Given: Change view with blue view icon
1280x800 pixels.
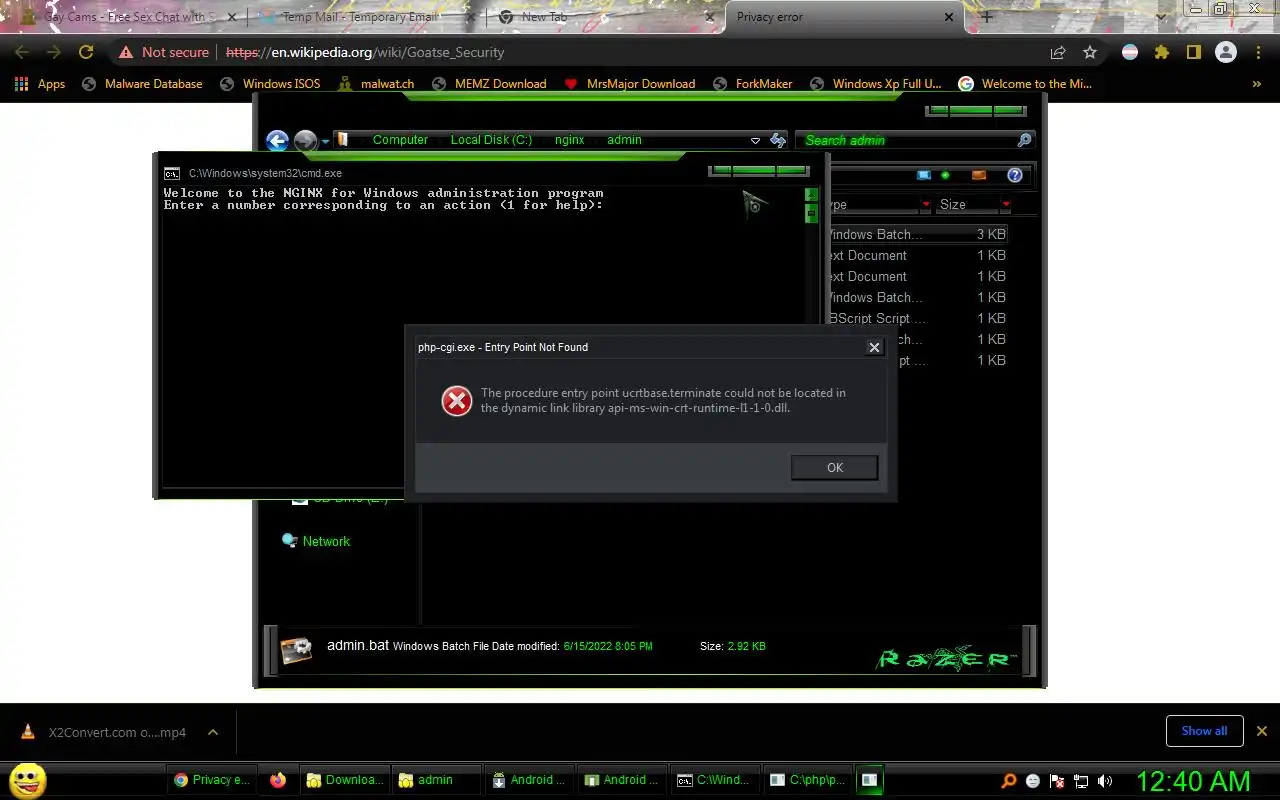Looking at the screenshot, I should coord(924,175).
